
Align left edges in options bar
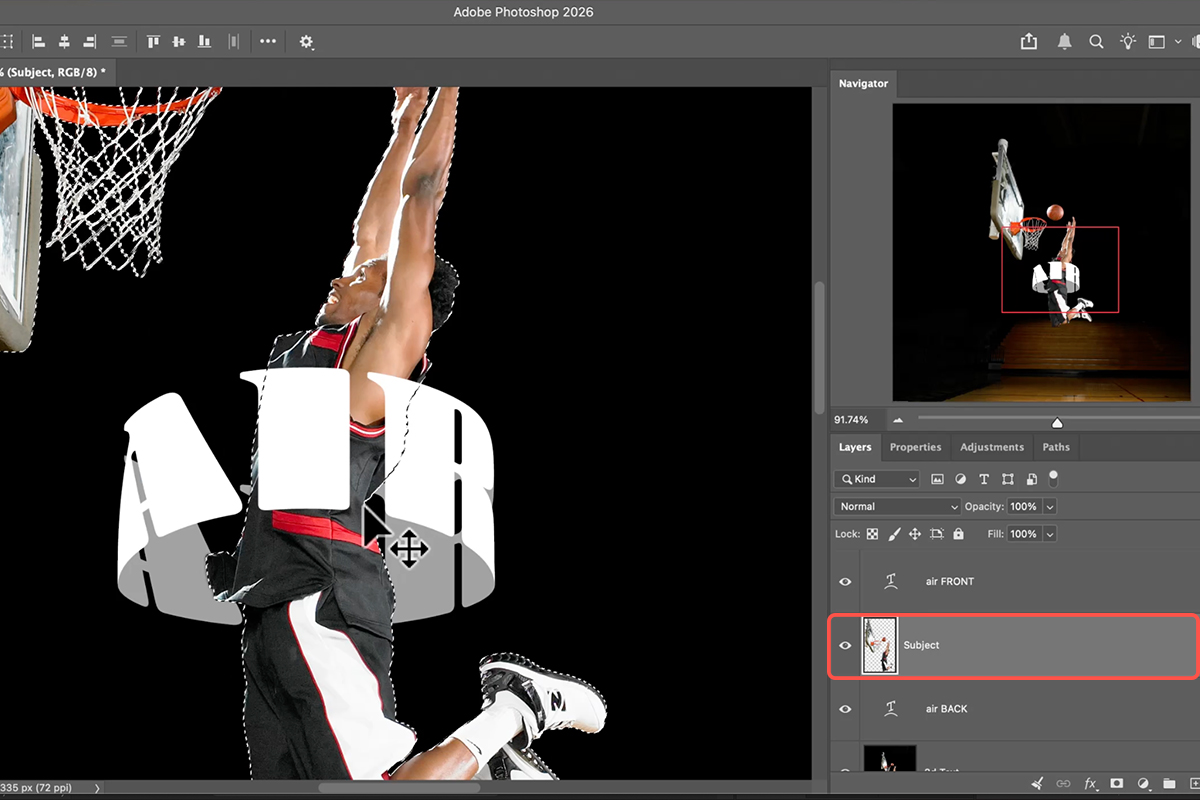pos(39,42)
